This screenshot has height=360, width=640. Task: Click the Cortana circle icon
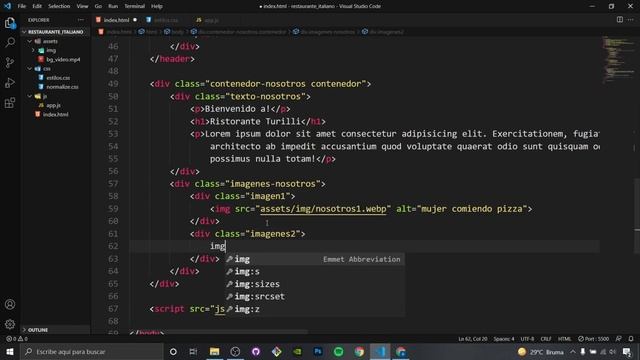click(x=173, y=351)
